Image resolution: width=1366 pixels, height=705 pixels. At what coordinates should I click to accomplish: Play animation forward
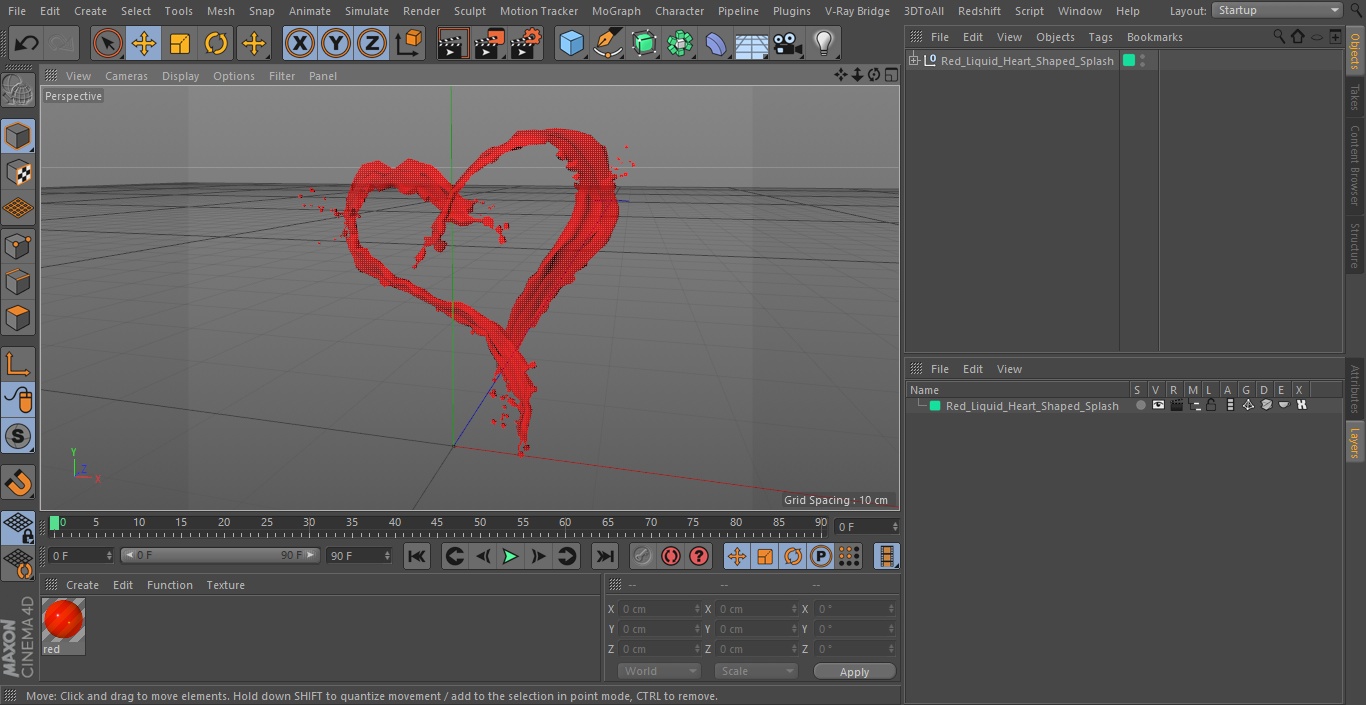pyautogui.click(x=510, y=556)
